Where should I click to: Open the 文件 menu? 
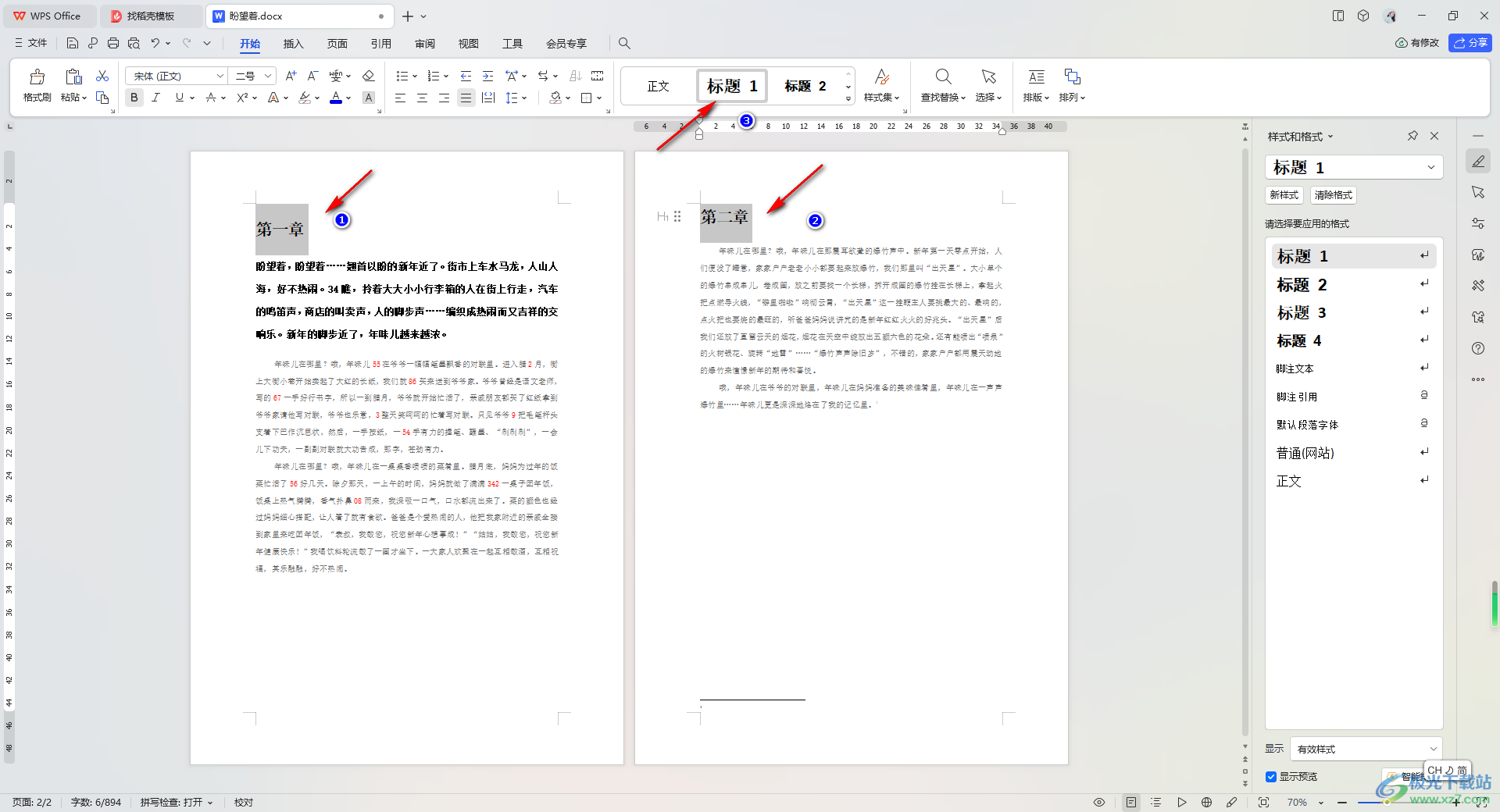(x=31, y=43)
